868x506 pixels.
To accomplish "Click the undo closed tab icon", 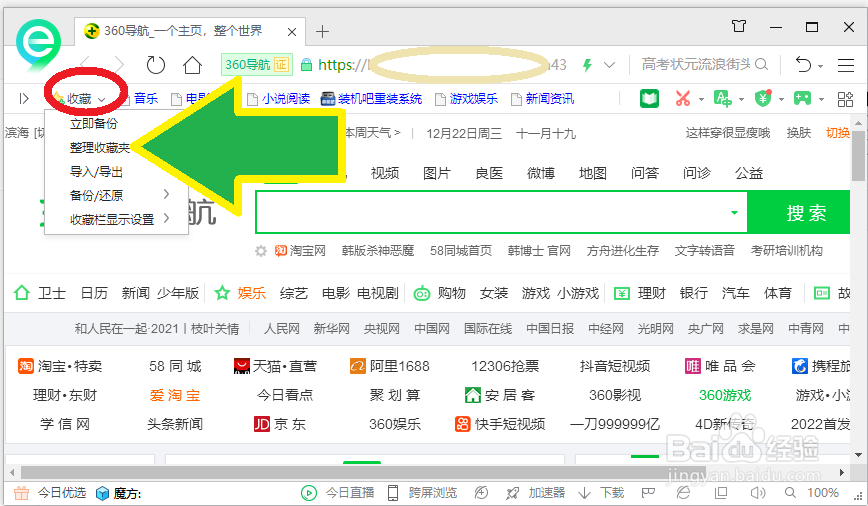I will [x=803, y=65].
